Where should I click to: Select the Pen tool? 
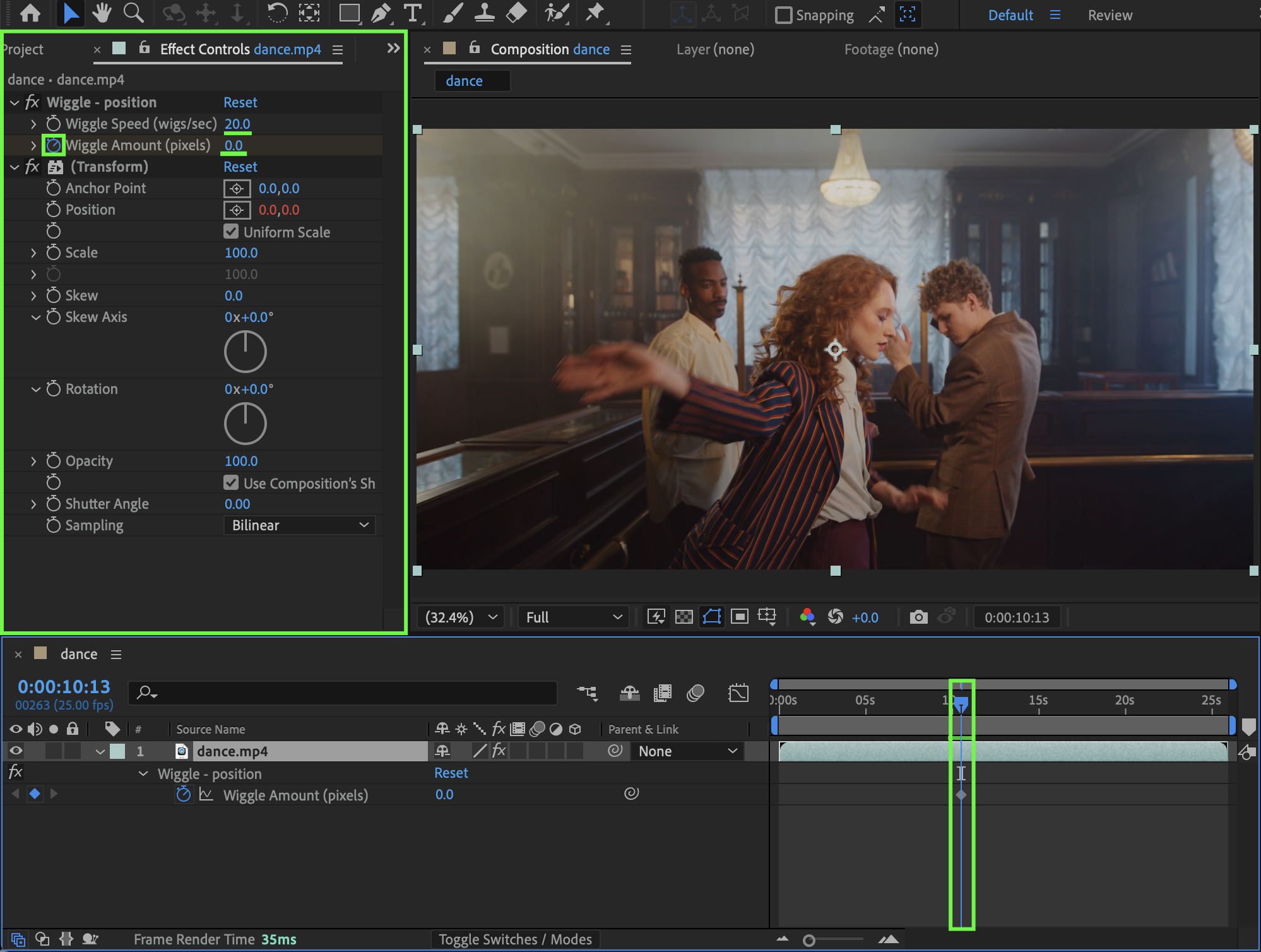(x=381, y=13)
